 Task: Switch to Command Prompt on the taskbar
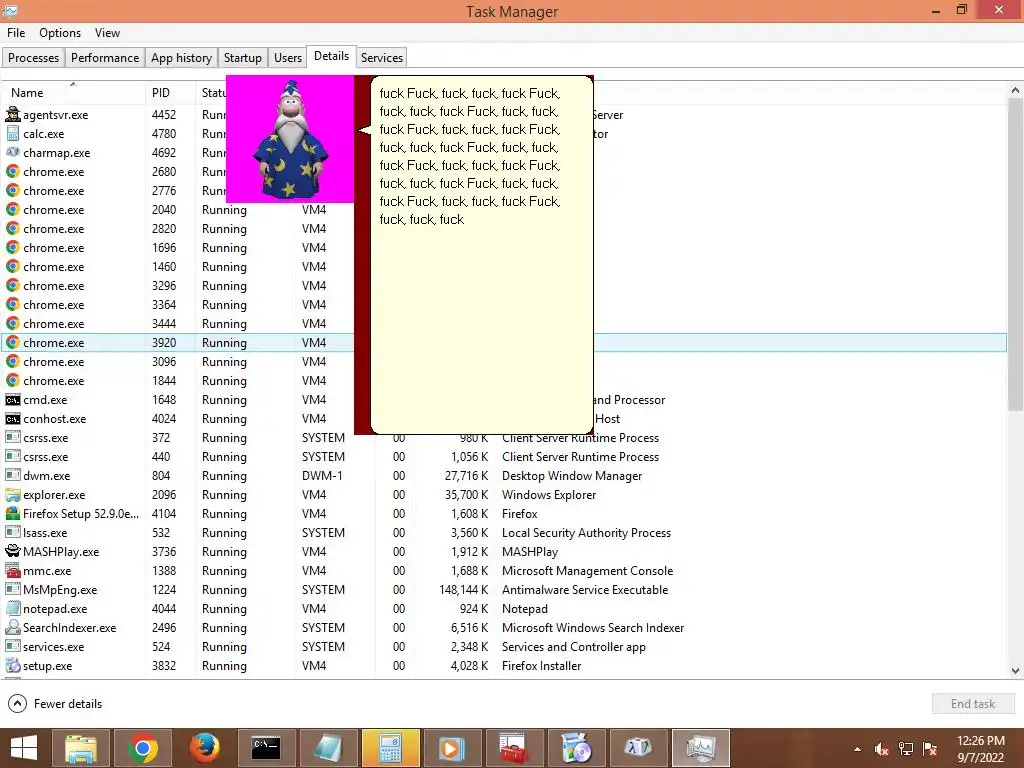pos(266,748)
